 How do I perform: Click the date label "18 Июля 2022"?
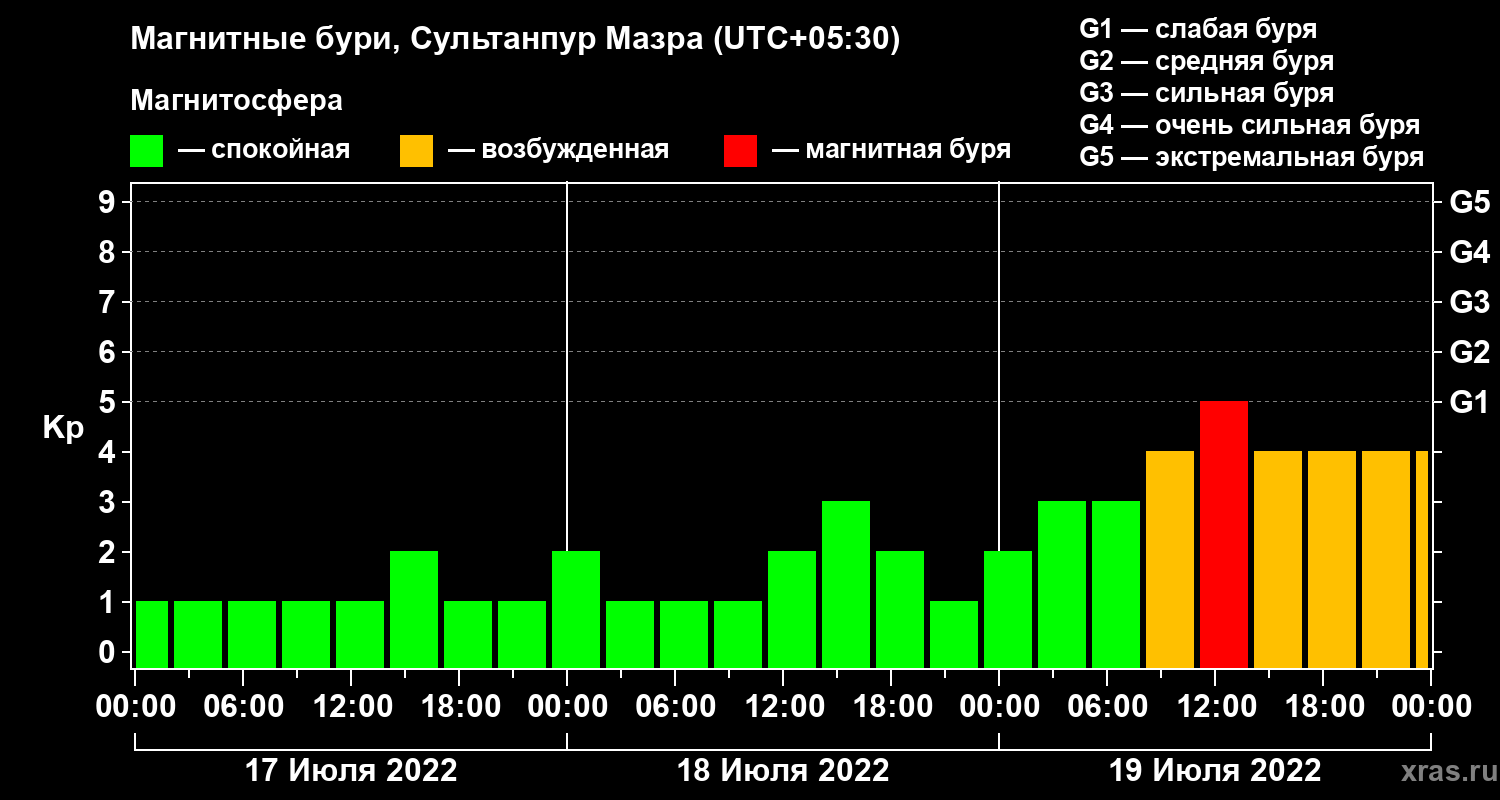click(783, 771)
